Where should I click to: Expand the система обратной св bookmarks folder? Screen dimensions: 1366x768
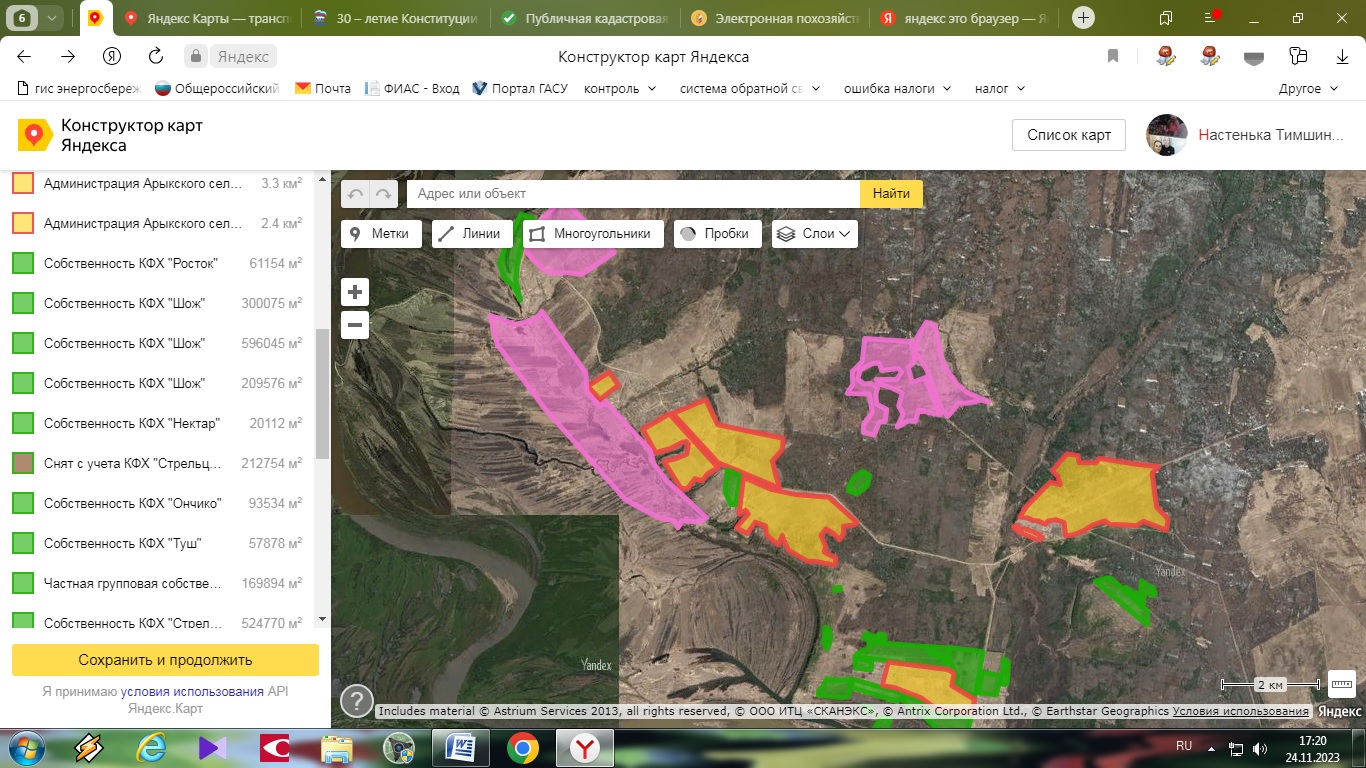click(x=750, y=88)
